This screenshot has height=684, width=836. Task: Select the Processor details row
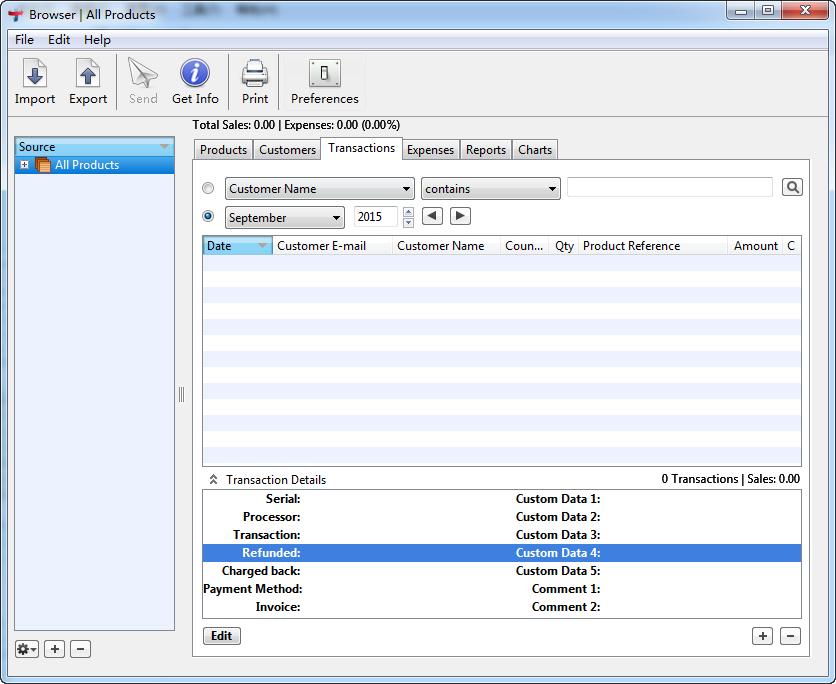point(502,517)
